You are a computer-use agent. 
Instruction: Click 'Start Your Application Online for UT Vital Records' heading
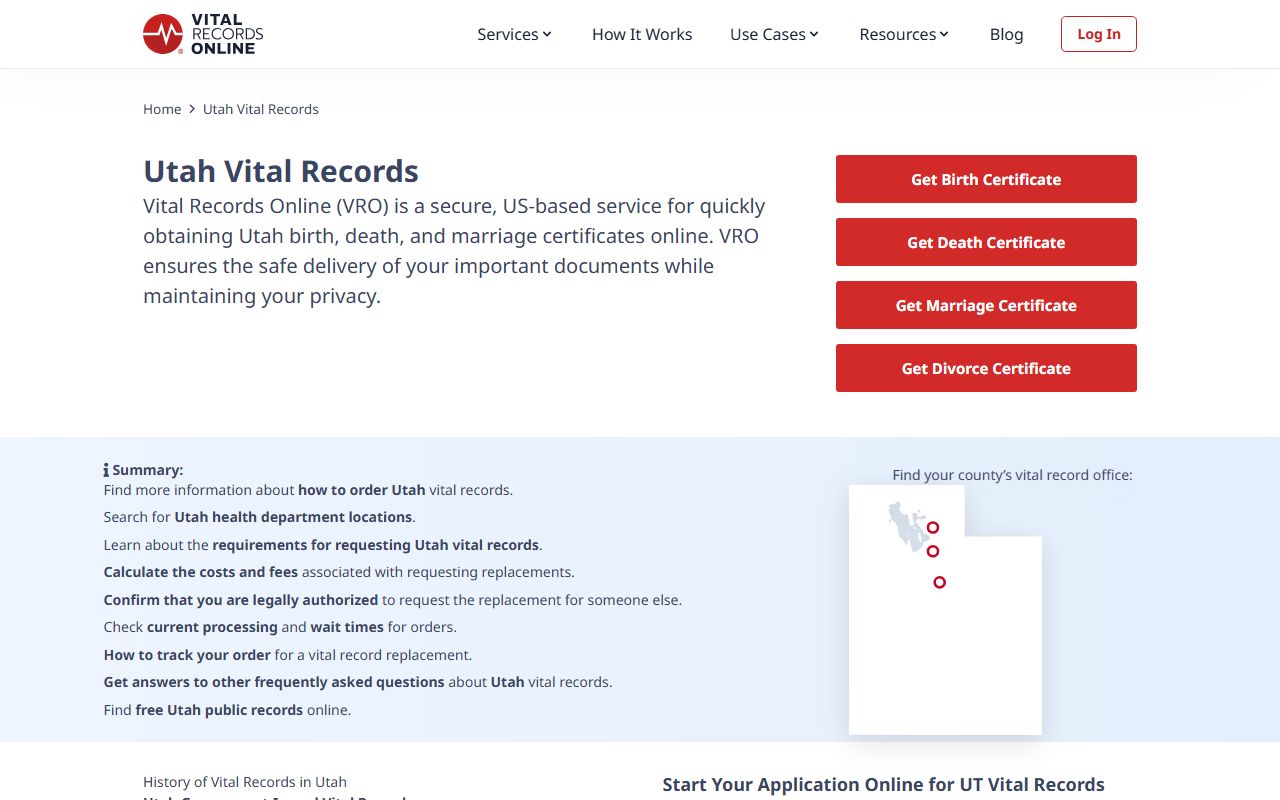click(883, 785)
